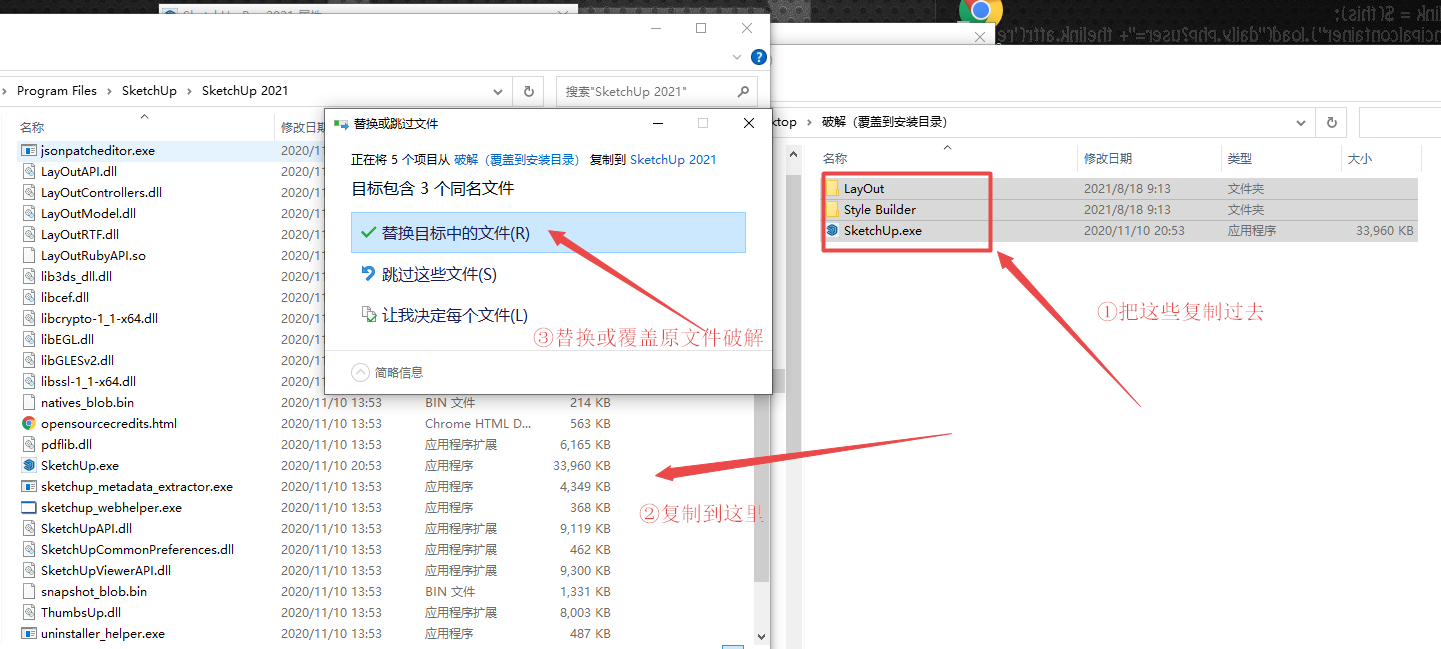Choose 让我决定每个文件(L) option
This screenshot has width=1441, height=649.
tap(454, 315)
